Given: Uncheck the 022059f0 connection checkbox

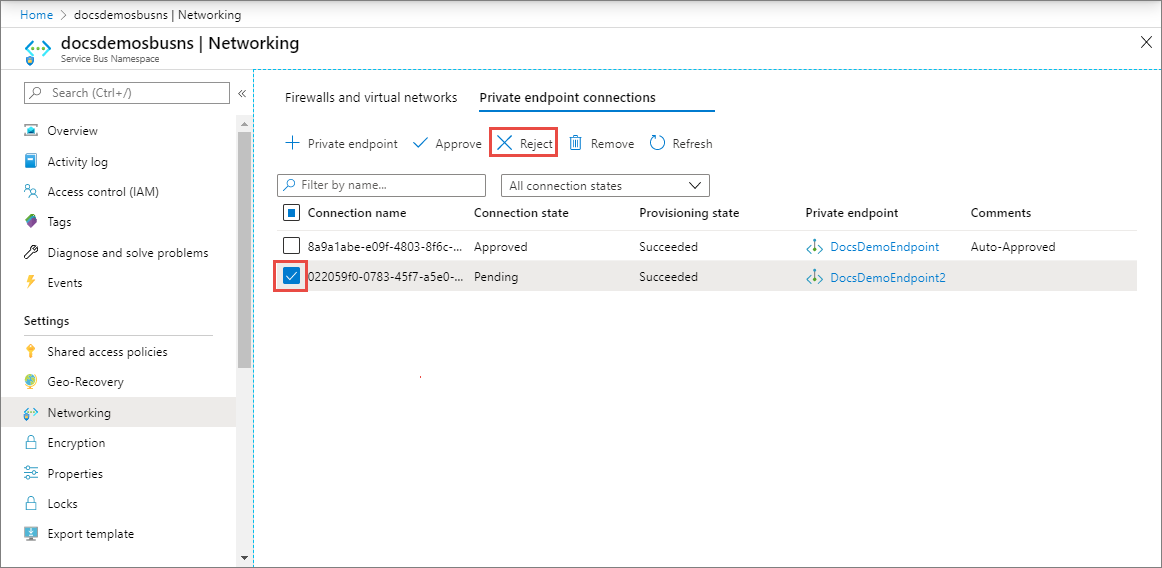Looking at the screenshot, I should tap(292, 277).
